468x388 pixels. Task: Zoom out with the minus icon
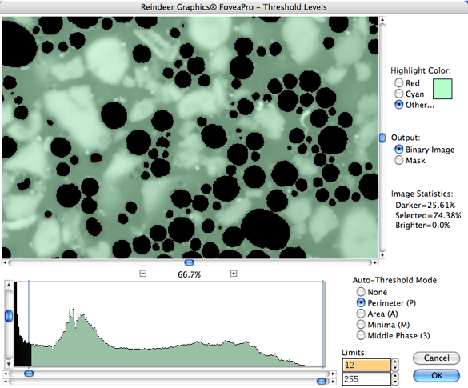tap(142, 274)
